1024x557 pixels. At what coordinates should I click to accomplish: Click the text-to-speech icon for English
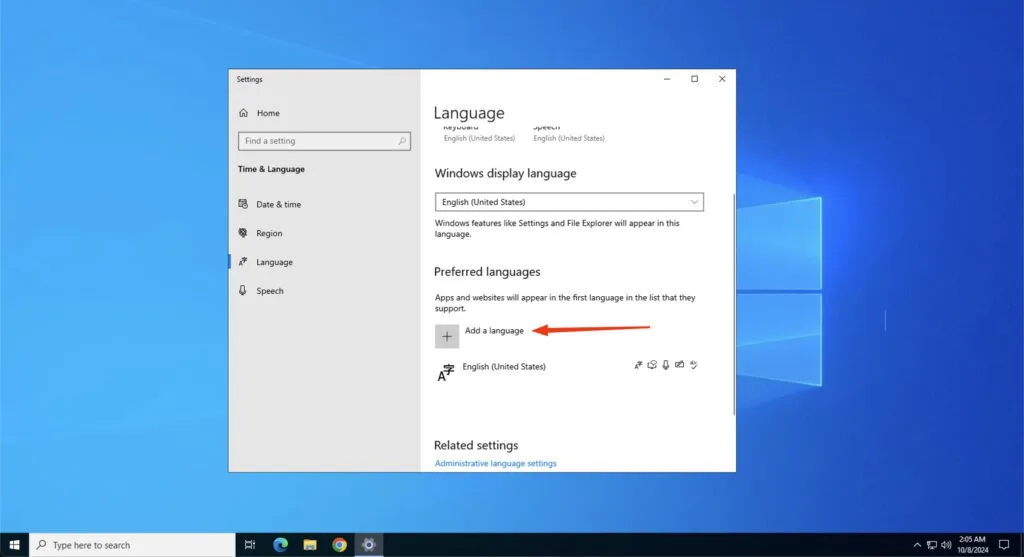pos(652,365)
